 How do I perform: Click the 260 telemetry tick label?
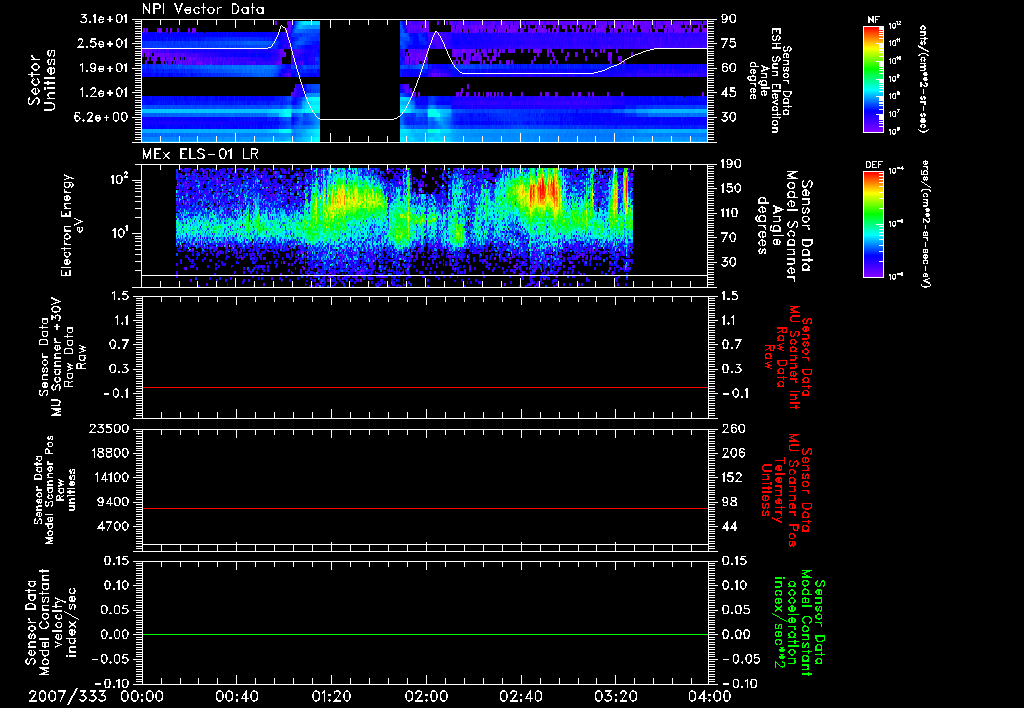click(732, 428)
